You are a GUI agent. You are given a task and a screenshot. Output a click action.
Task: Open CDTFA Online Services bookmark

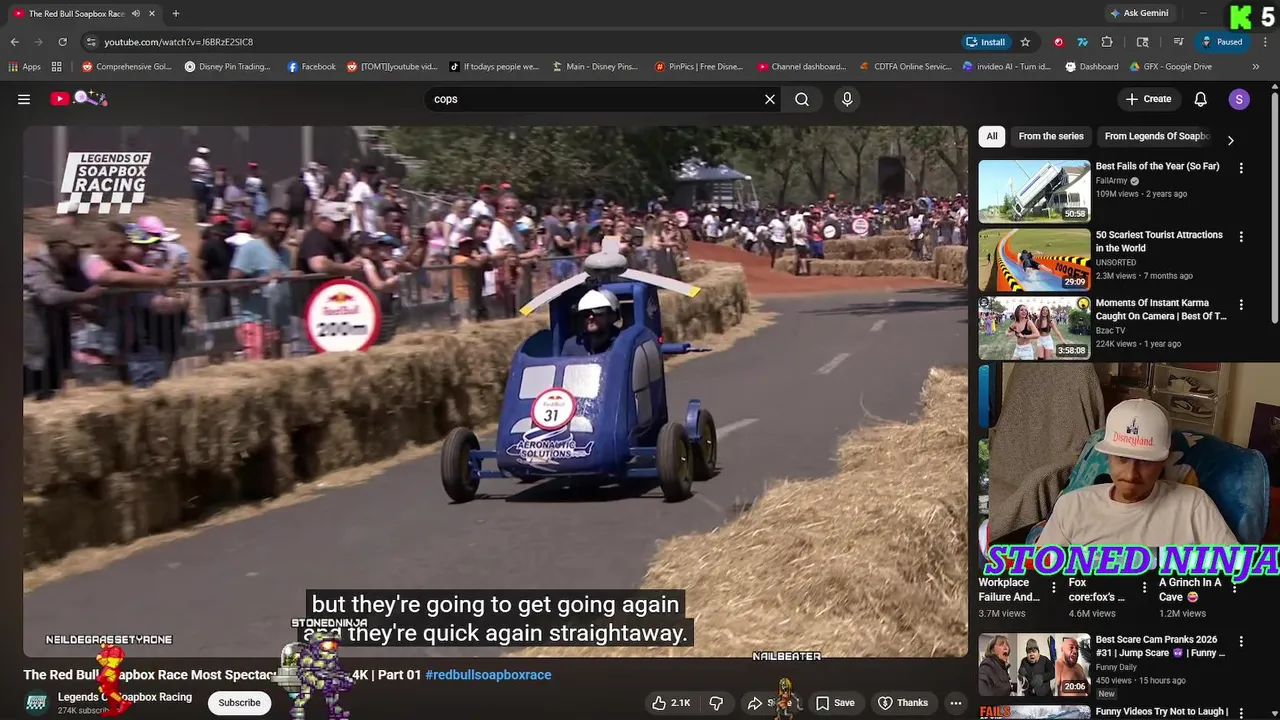pos(905,67)
